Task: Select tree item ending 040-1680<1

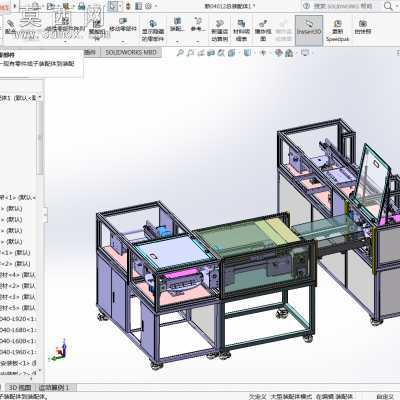Action: (18, 330)
